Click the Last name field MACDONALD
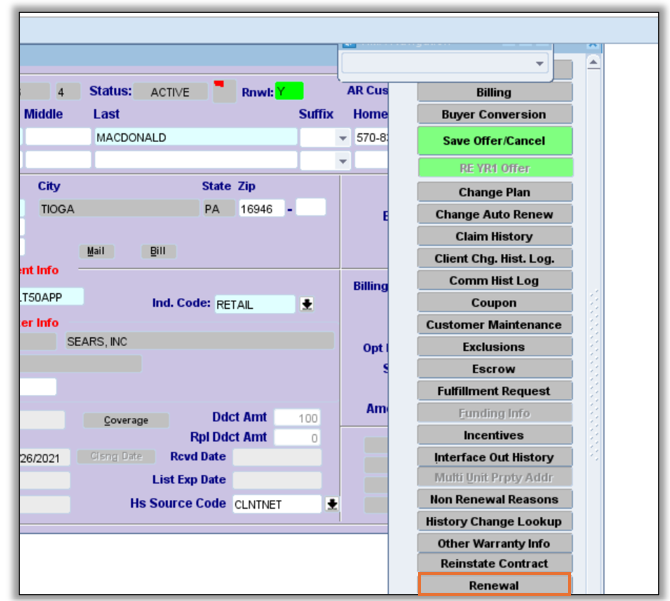 coord(195,138)
